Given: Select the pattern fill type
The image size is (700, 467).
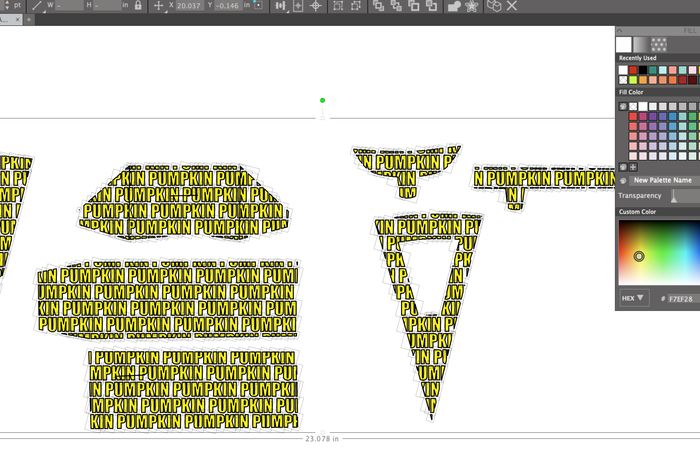Looking at the screenshot, I should 659,44.
